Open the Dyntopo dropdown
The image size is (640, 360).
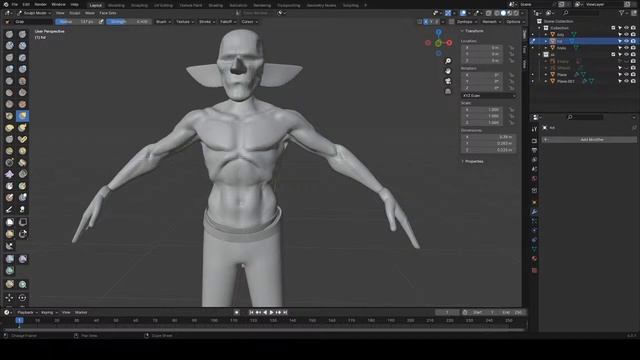(467, 22)
